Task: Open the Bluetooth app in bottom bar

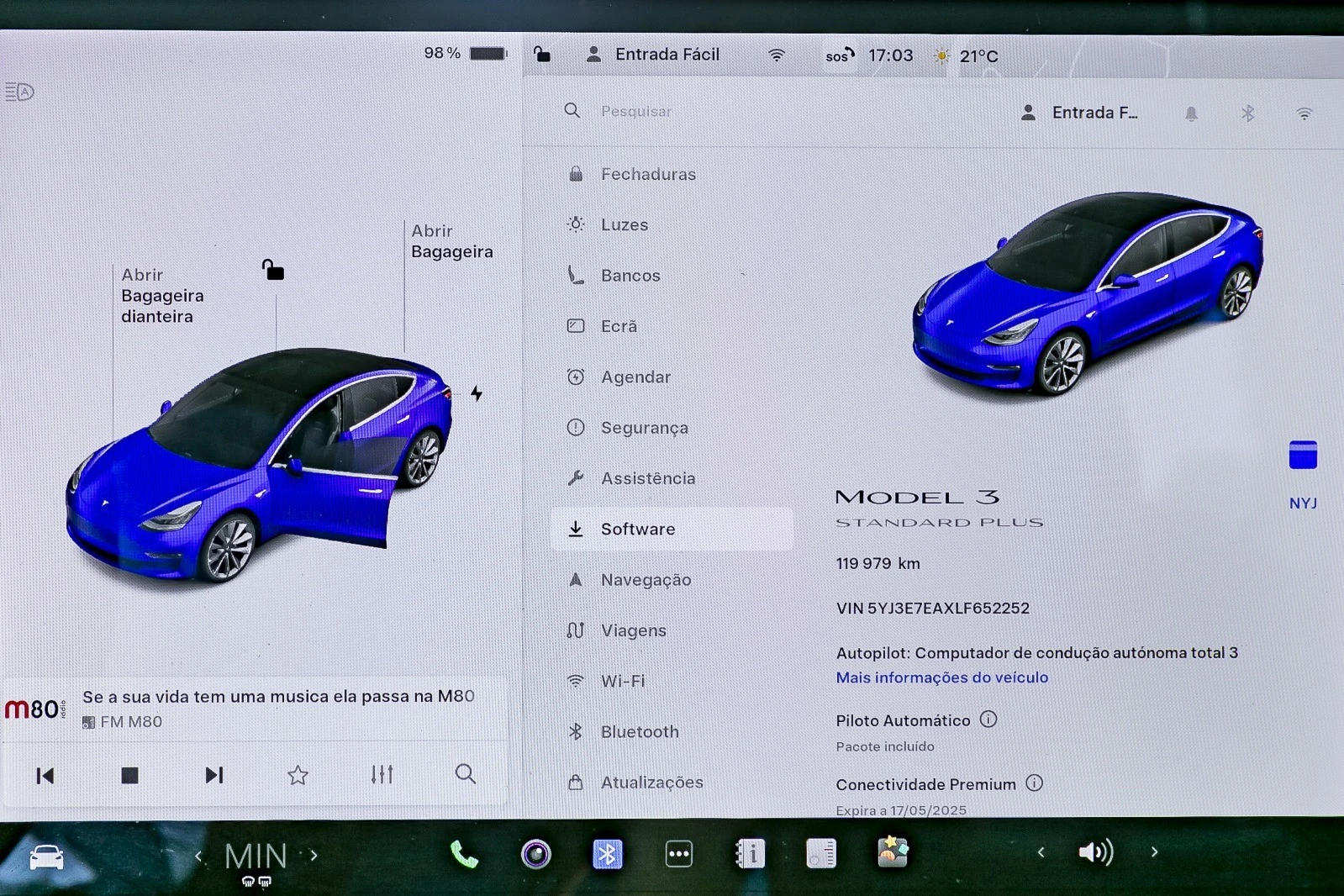Action: click(607, 854)
